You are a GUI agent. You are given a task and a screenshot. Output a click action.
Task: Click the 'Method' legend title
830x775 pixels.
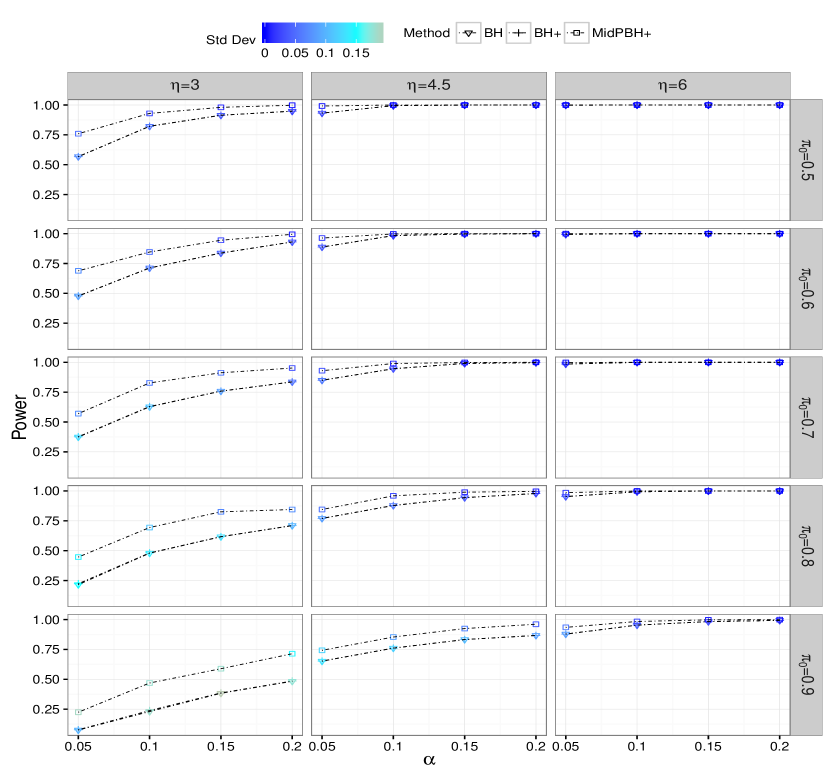(427, 33)
